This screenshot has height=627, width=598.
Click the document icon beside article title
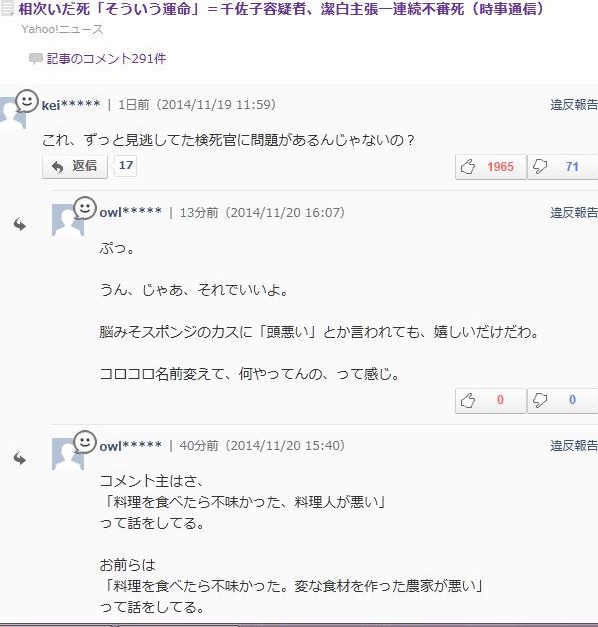click(7, 8)
